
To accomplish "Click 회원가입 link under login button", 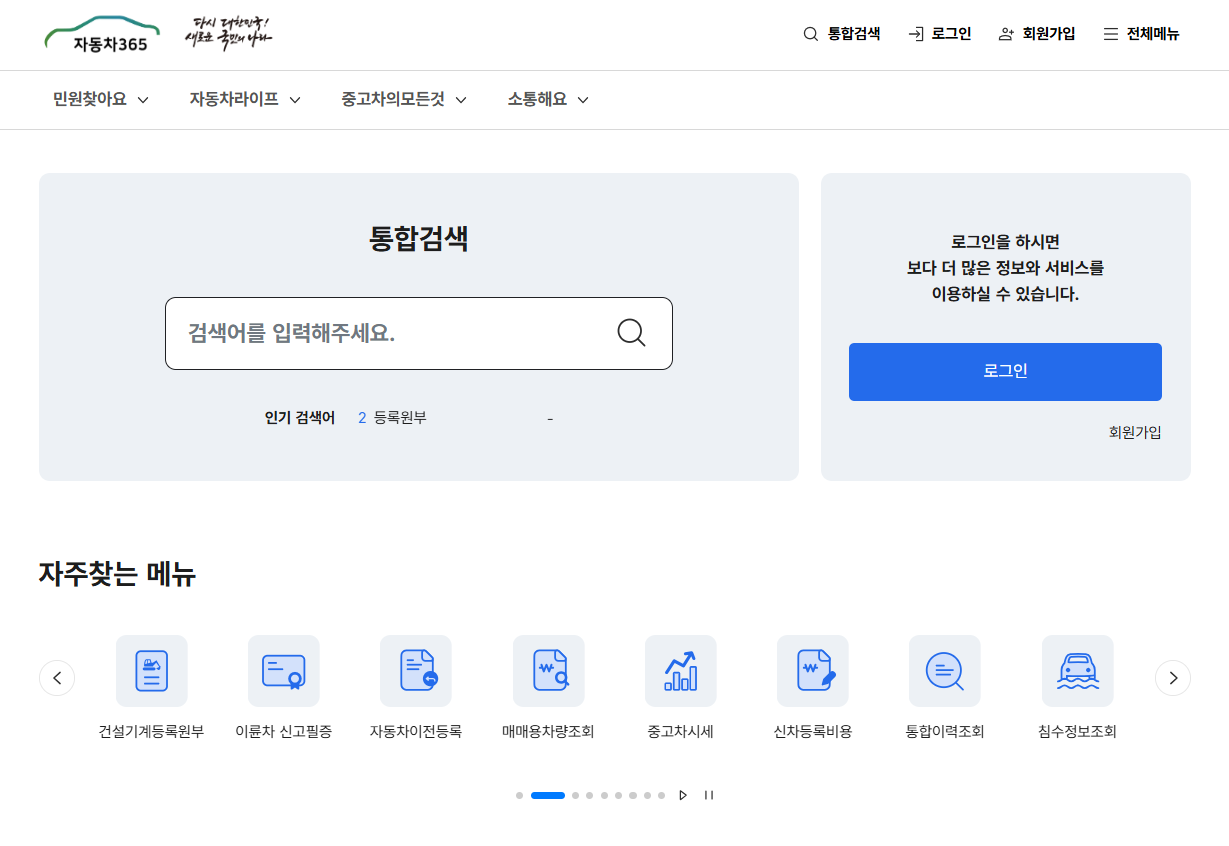I will point(1135,433).
